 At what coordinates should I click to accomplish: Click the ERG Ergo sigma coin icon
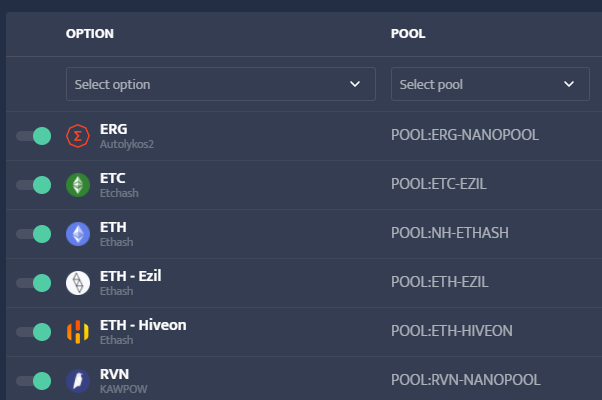(x=78, y=136)
